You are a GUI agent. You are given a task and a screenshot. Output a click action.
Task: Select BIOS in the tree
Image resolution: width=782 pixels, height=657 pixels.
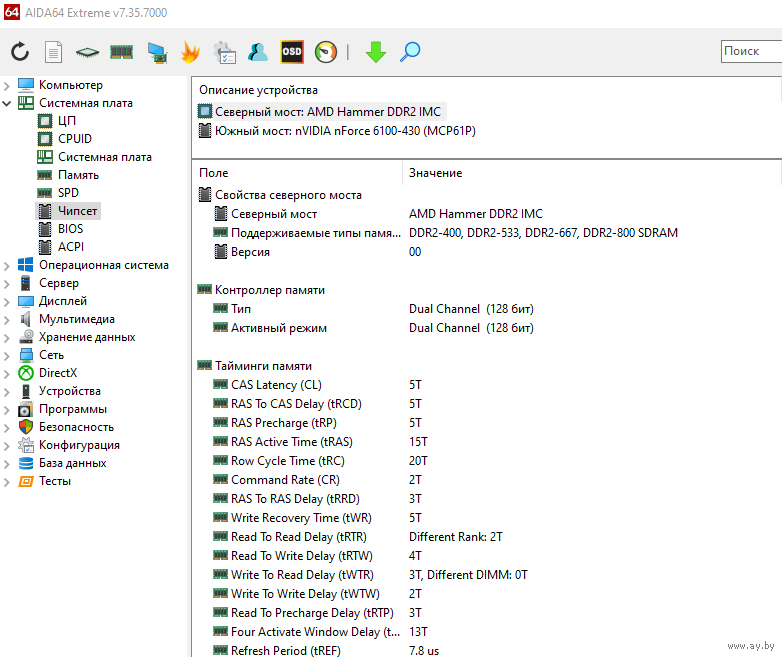tap(70, 228)
